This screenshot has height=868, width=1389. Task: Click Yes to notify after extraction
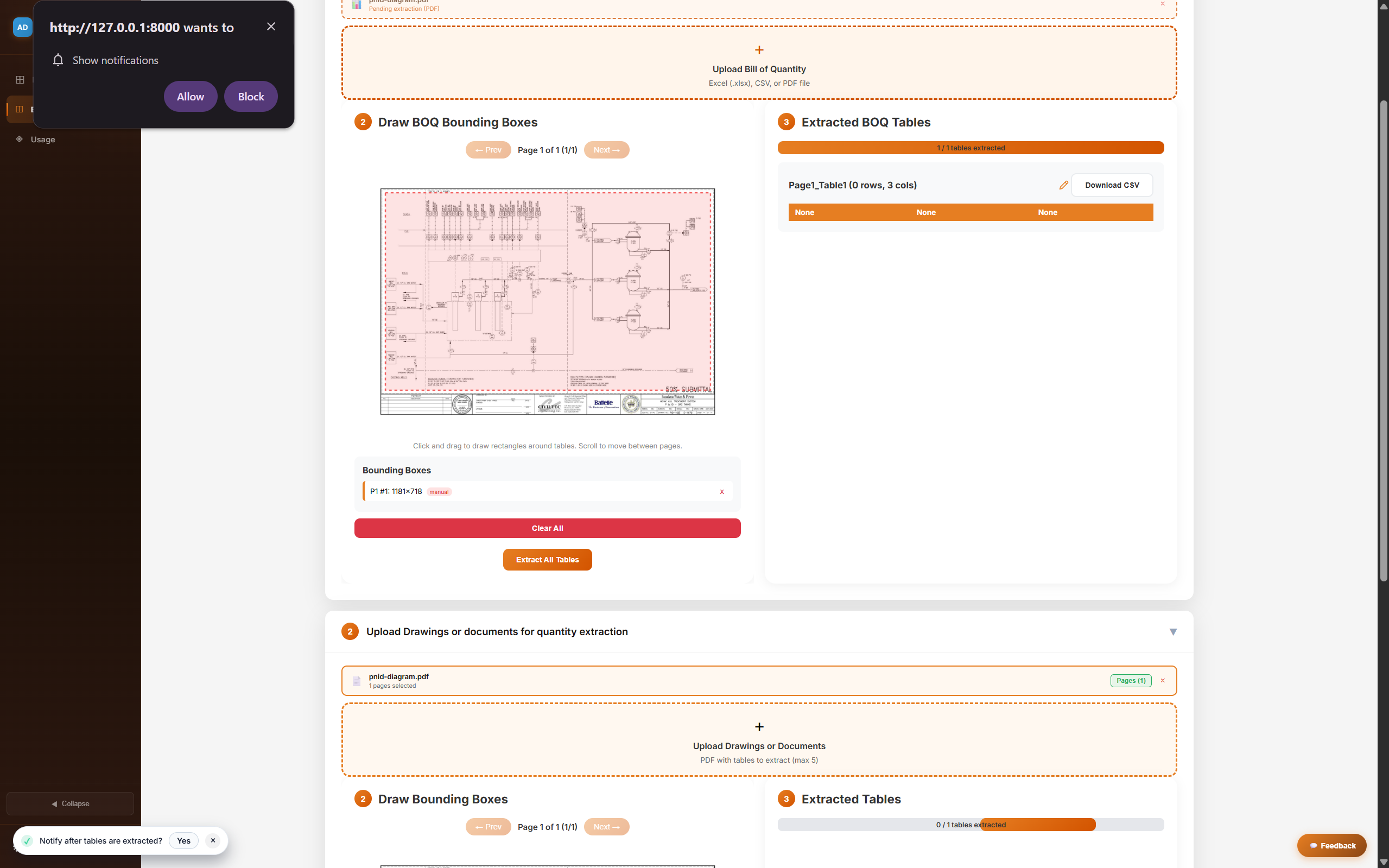tap(183, 840)
